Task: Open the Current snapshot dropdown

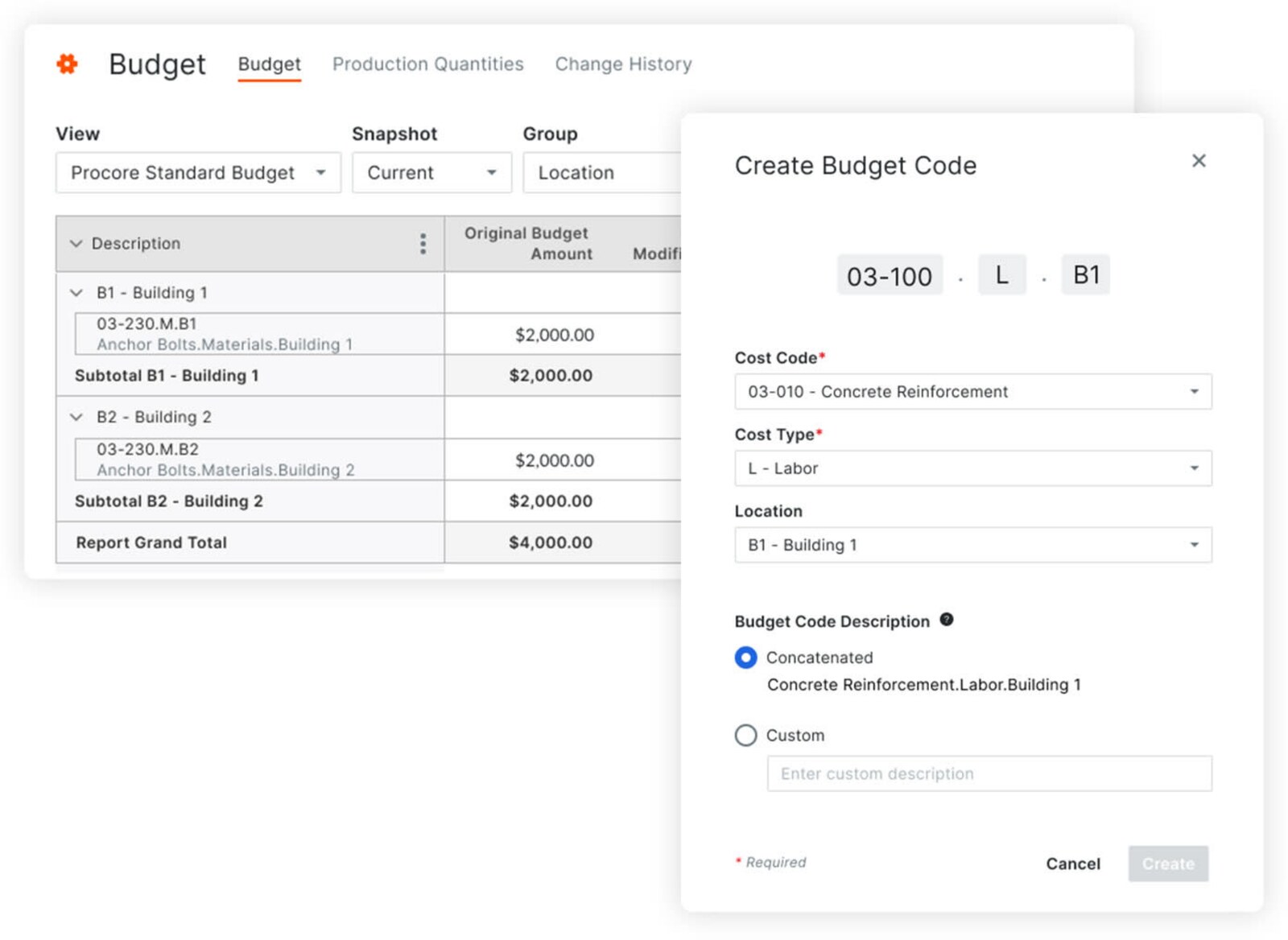Action: [431, 173]
